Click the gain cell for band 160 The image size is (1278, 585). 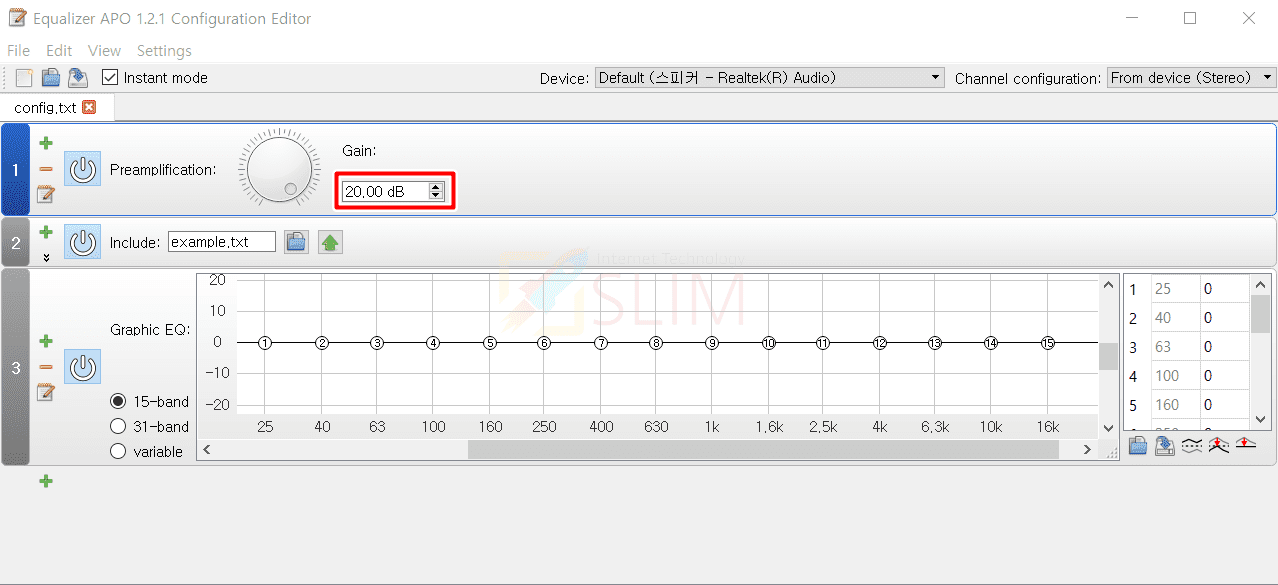click(x=1224, y=405)
